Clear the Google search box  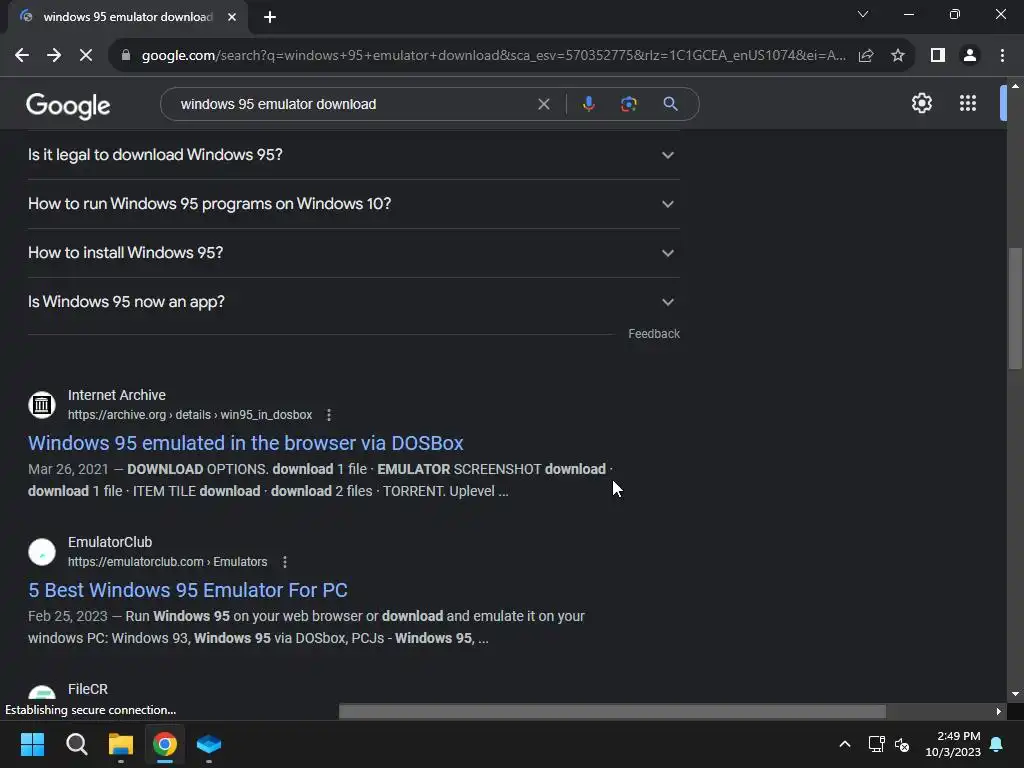[x=543, y=104]
